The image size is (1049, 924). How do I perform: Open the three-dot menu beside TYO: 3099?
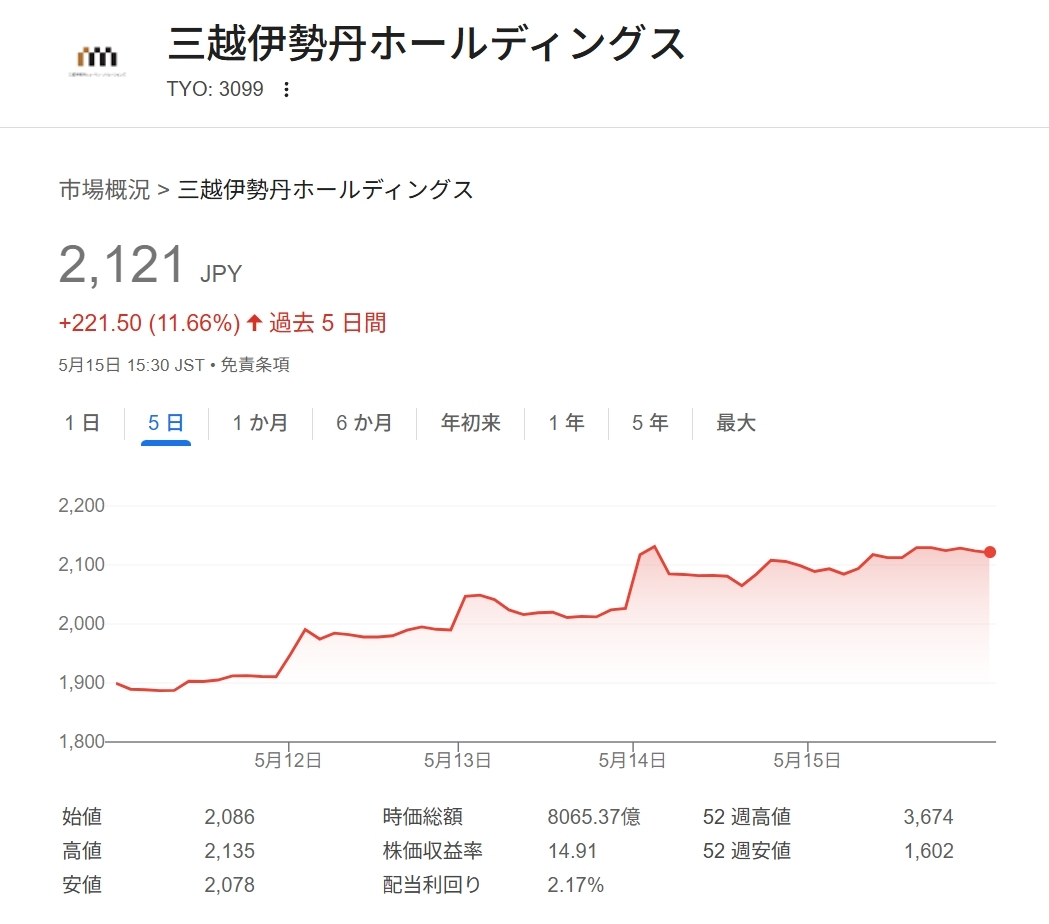pyautogui.click(x=286, y=89)
